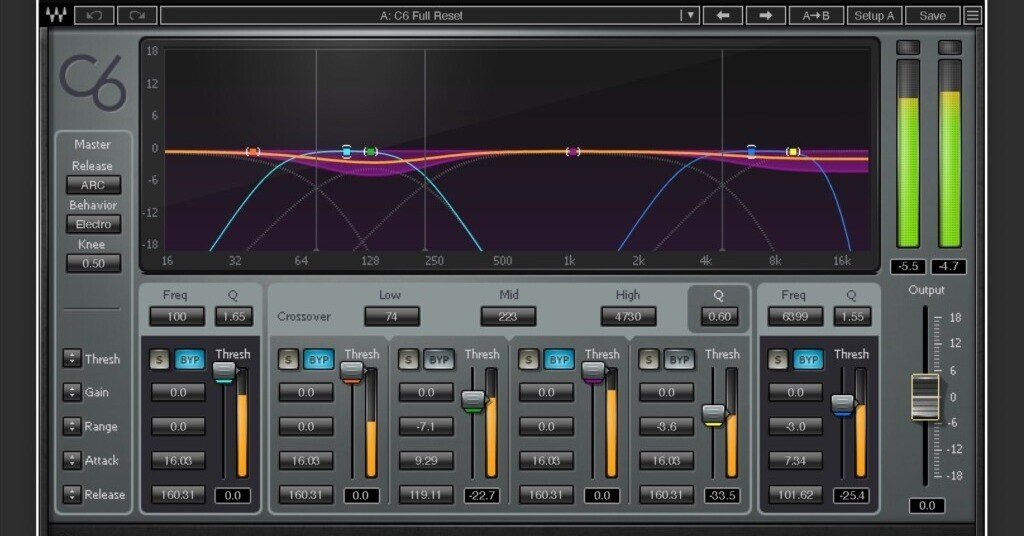1024x536 pixels.
Task: Click the master Attack stepper
Action: point(72,460)
